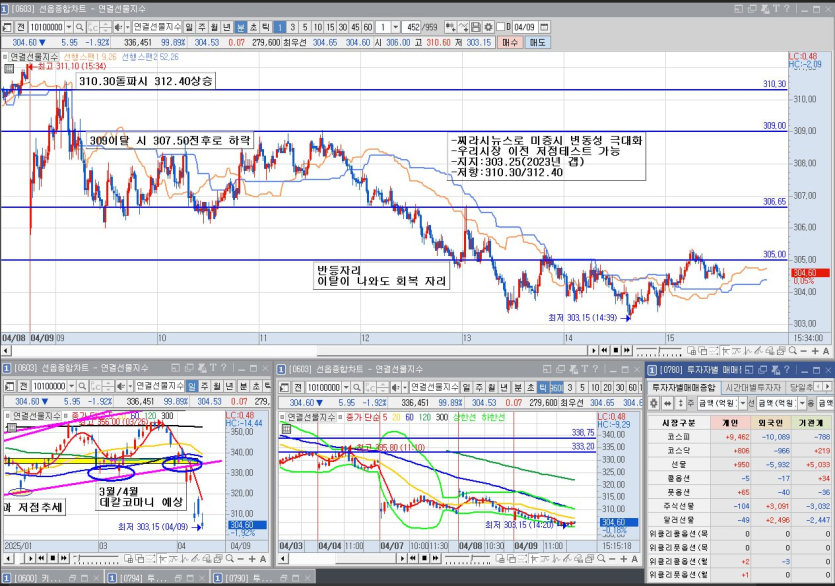Select the 초 (second) period in top chart
Screen dimensions: 835x586
(x=253, y=27)
